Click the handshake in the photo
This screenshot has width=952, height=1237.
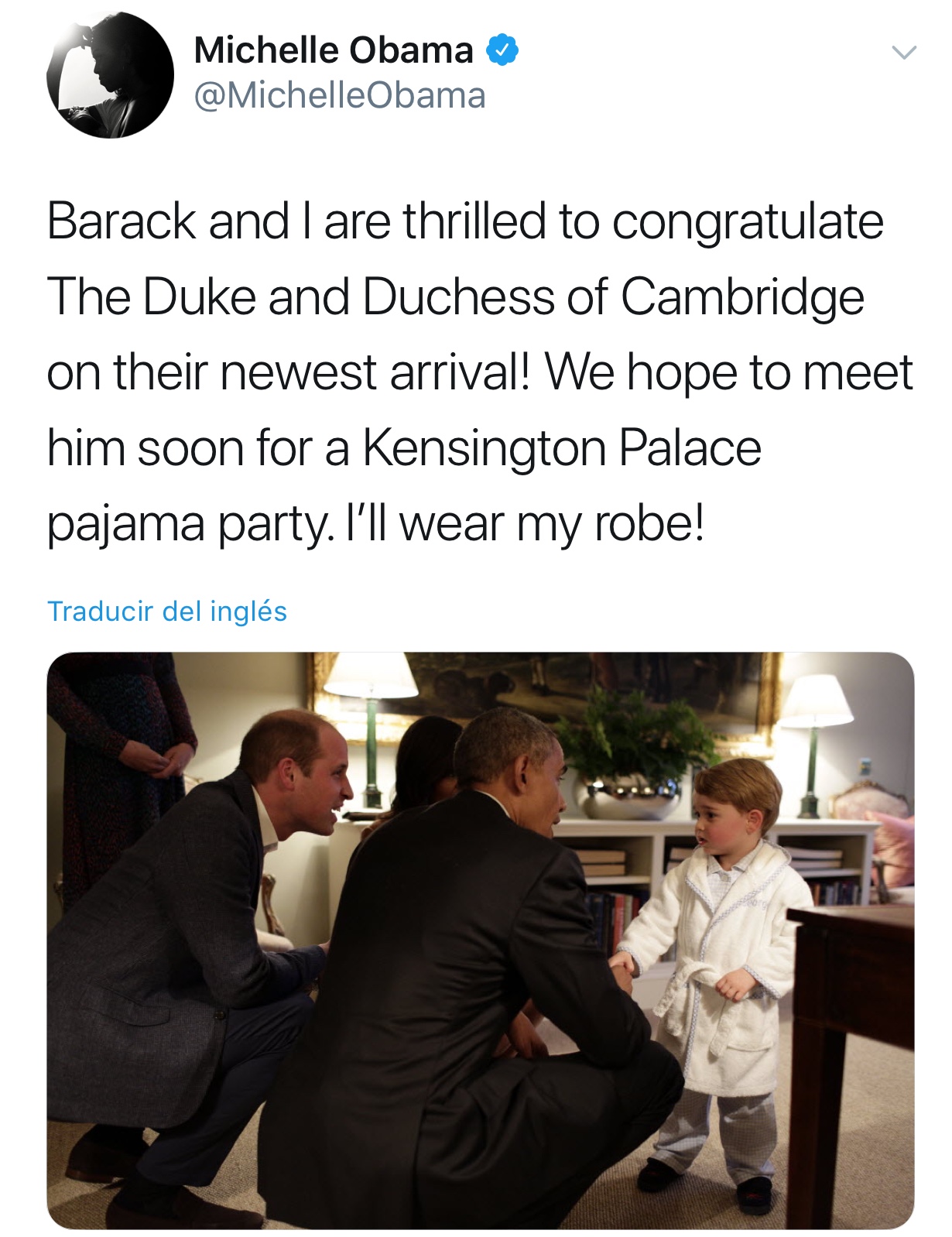point(622,965)
